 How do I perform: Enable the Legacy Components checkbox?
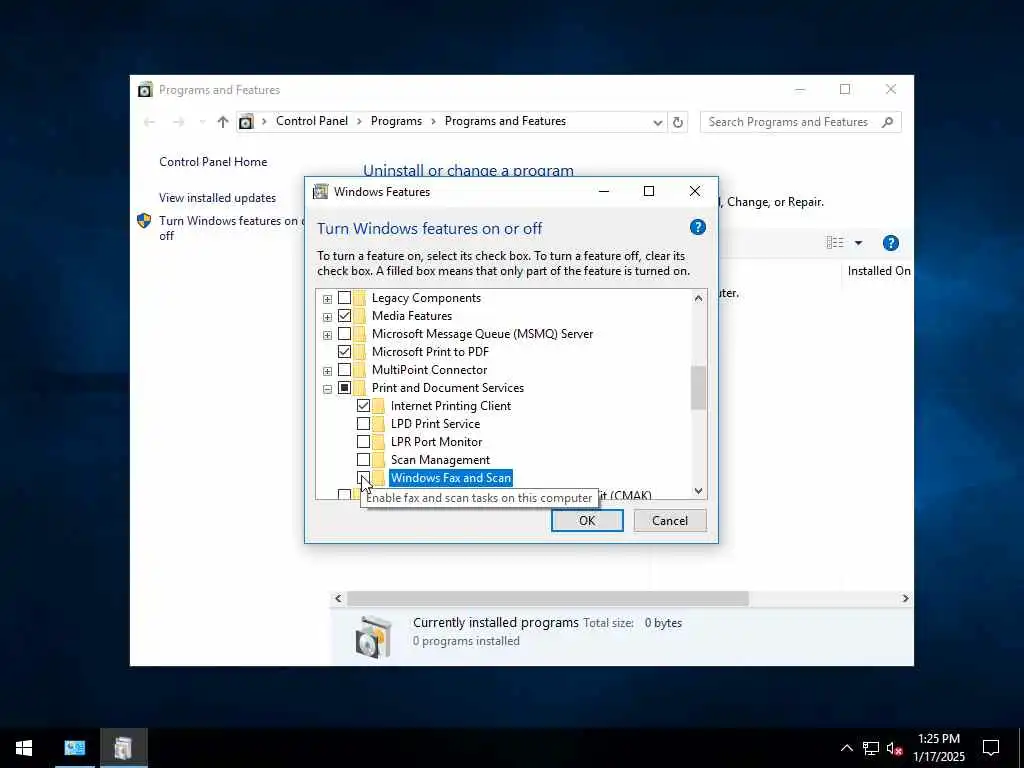344,298
